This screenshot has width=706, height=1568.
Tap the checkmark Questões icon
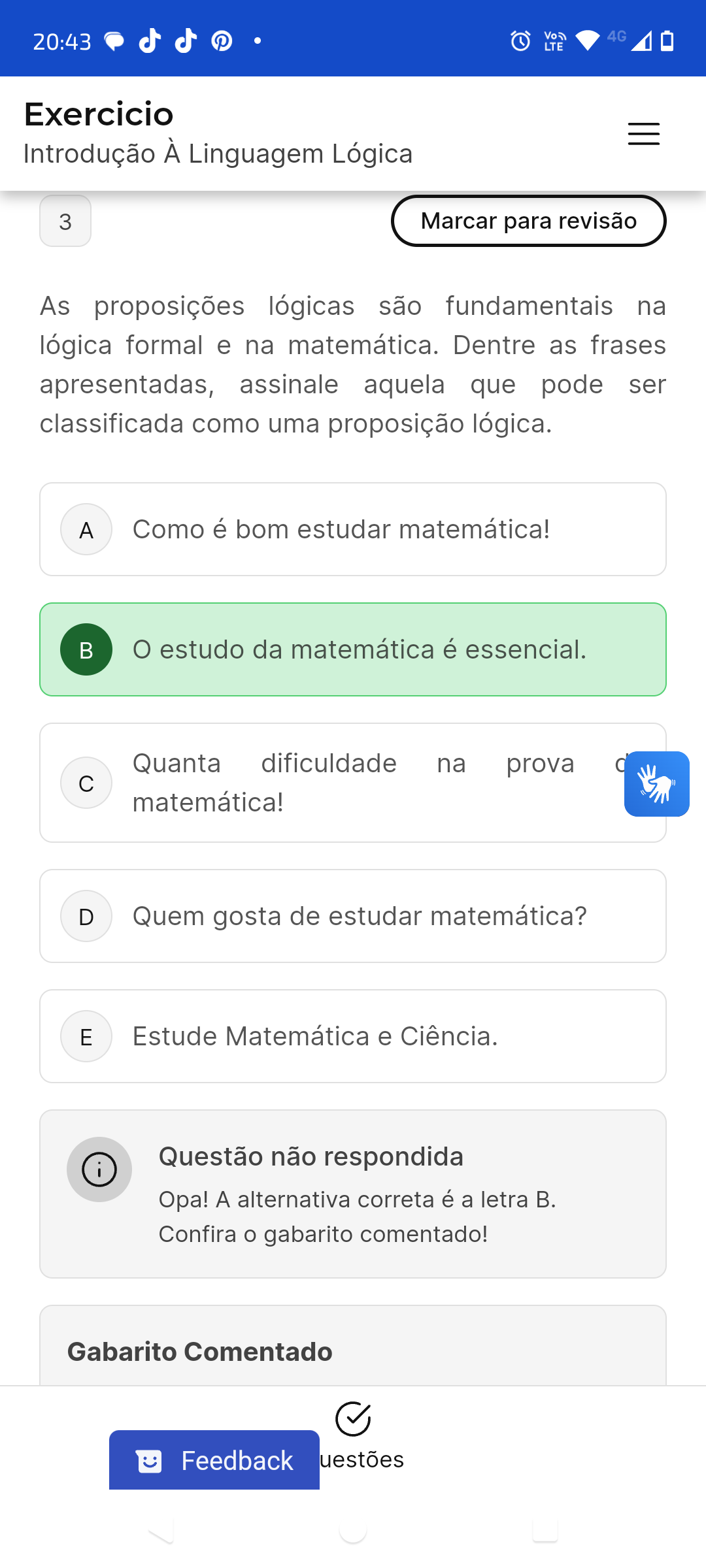coord(353,1419)
